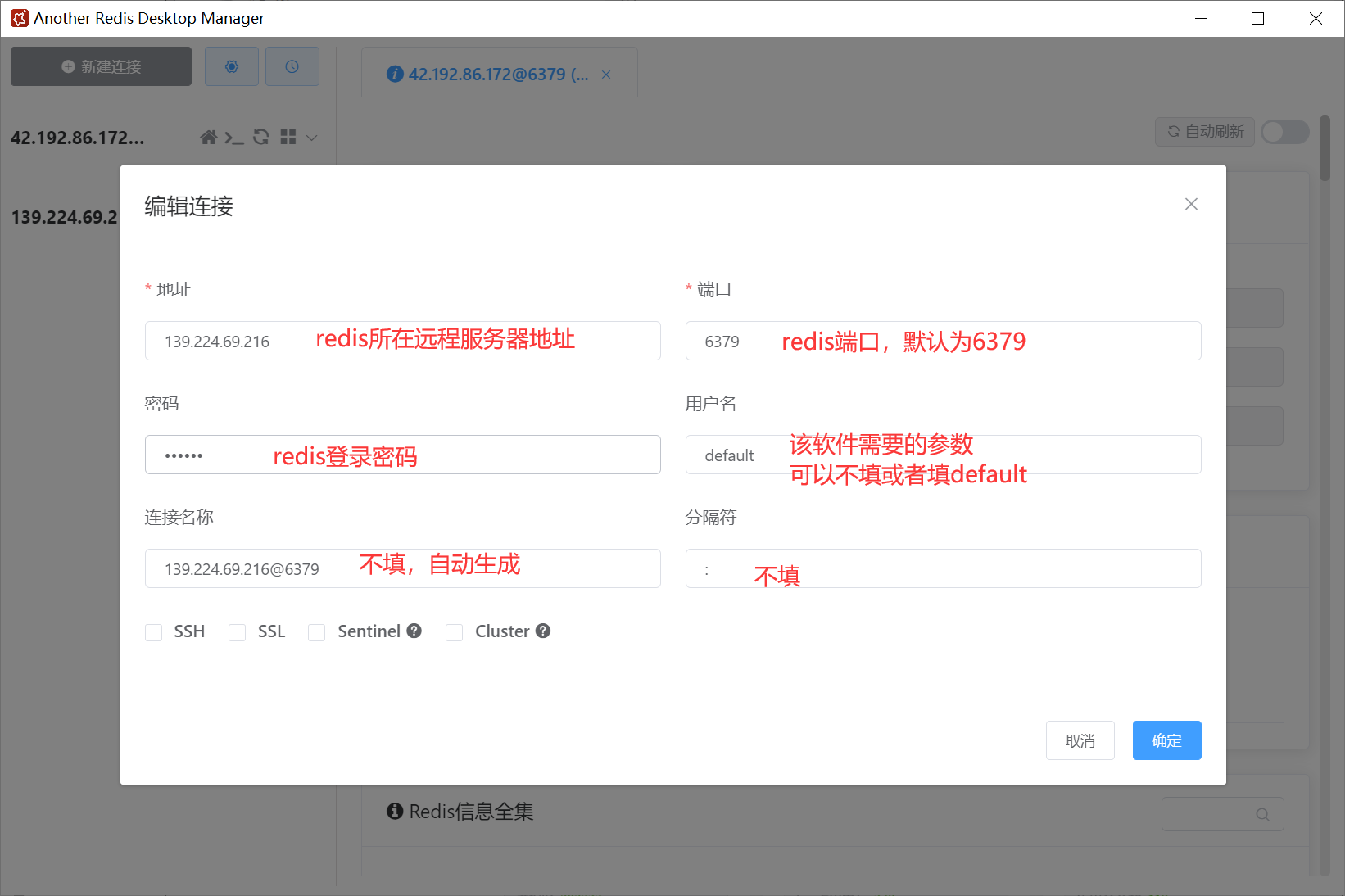This screenshot has width=1345, height=896.
Task: Click the Cluster help question icon
Action: 543,631
